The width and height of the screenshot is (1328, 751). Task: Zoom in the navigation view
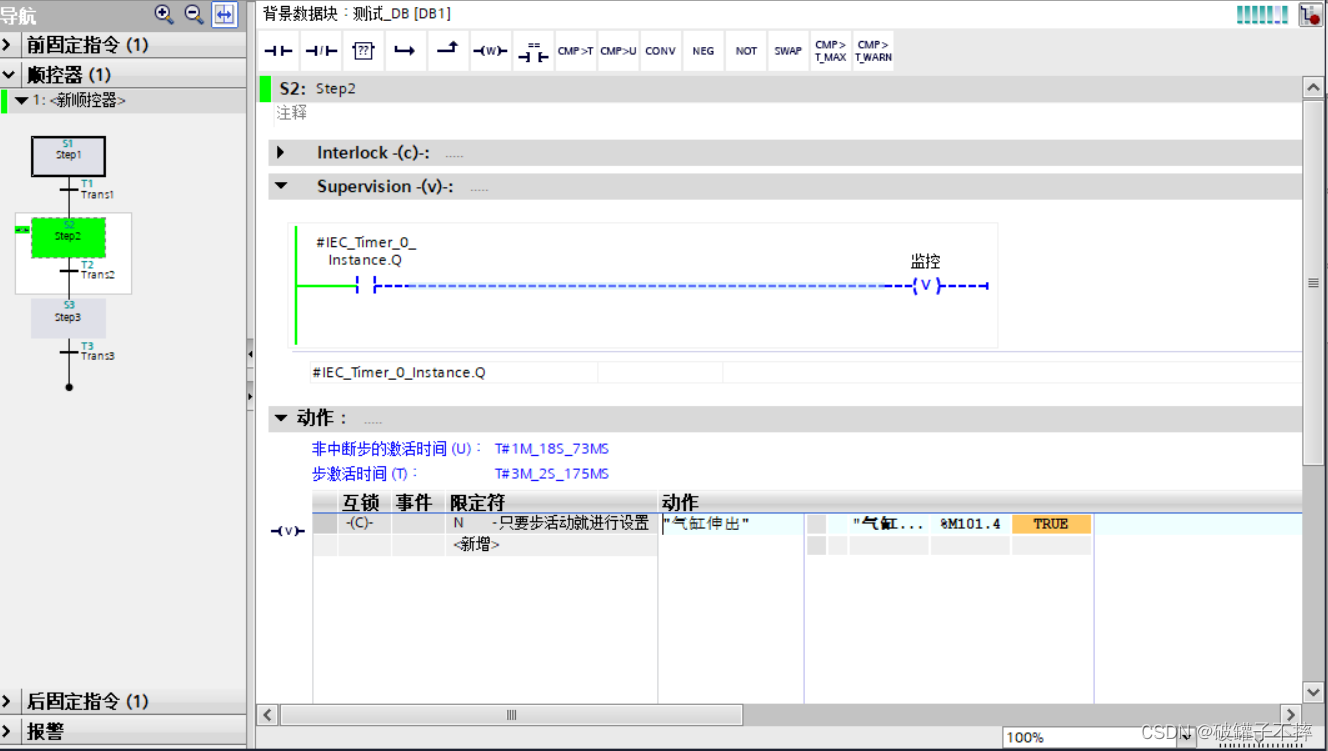(164, 14)
